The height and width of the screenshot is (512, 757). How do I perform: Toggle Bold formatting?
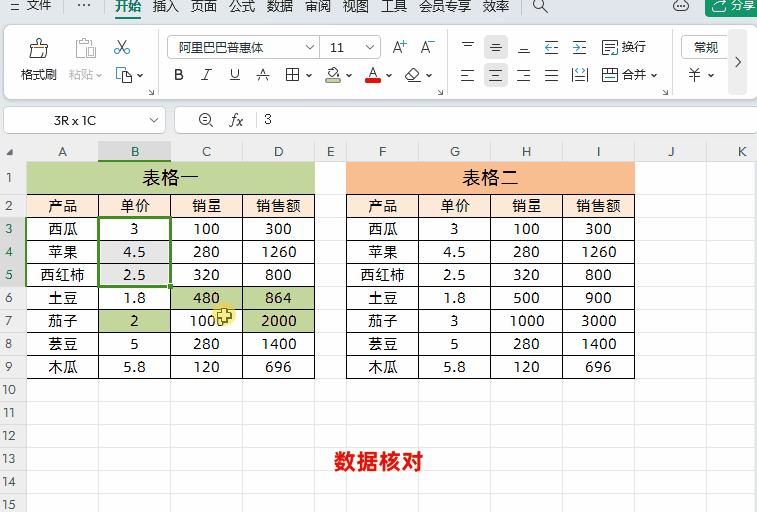[179, 75]
